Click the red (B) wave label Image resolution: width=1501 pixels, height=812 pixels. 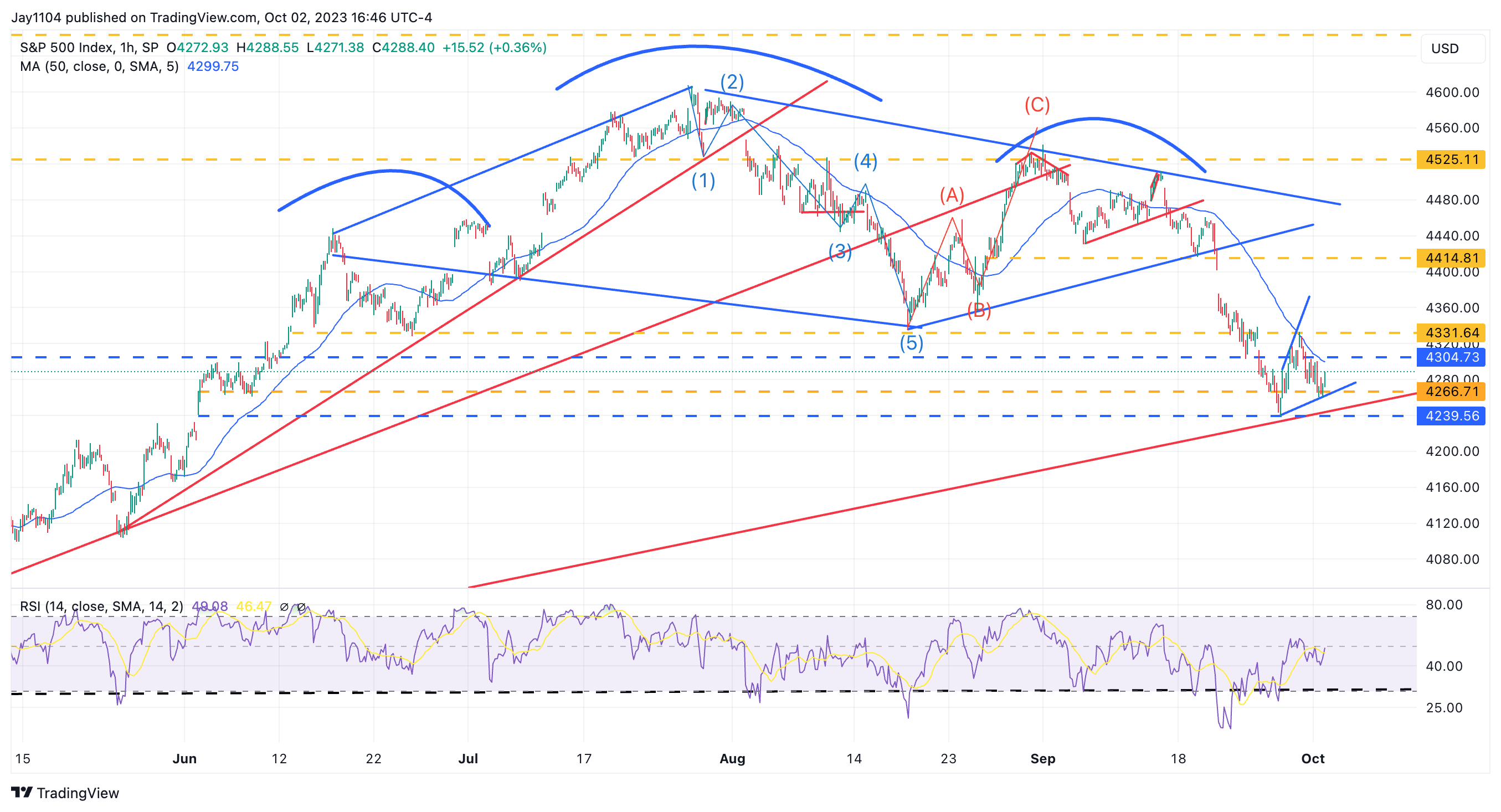979,311
